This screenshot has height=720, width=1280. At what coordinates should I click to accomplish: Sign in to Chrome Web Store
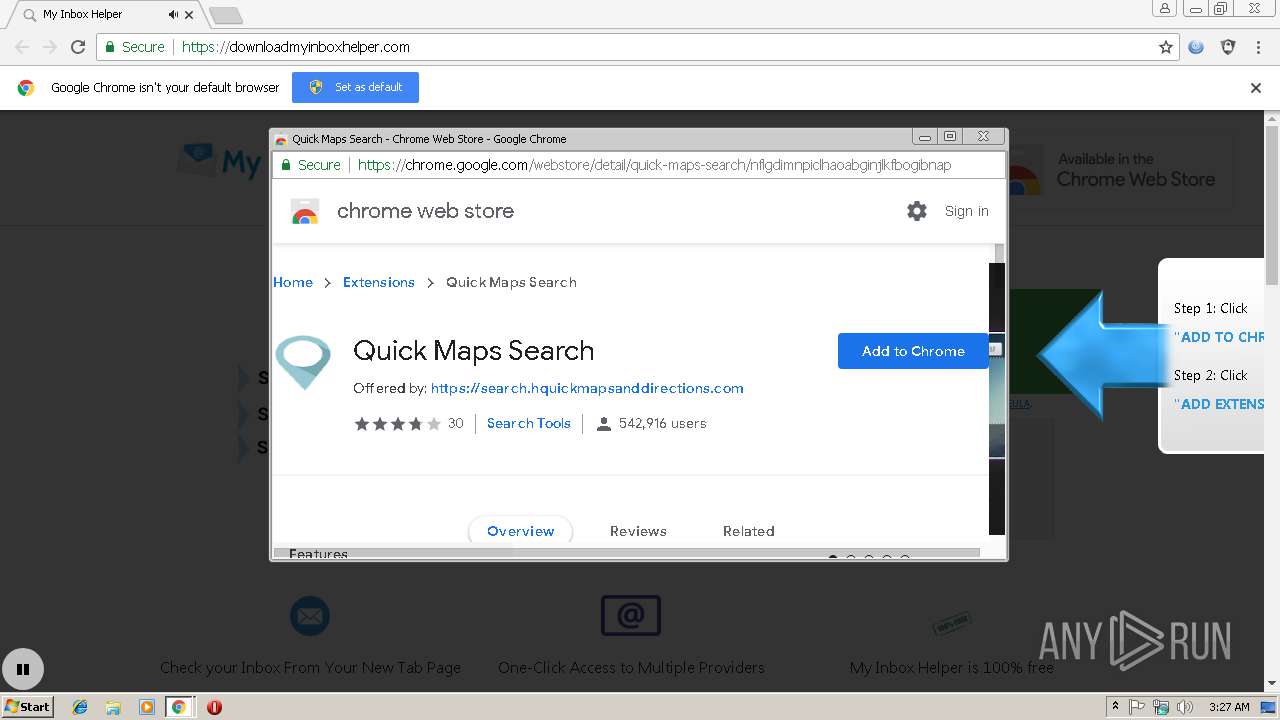click(966, 211)
